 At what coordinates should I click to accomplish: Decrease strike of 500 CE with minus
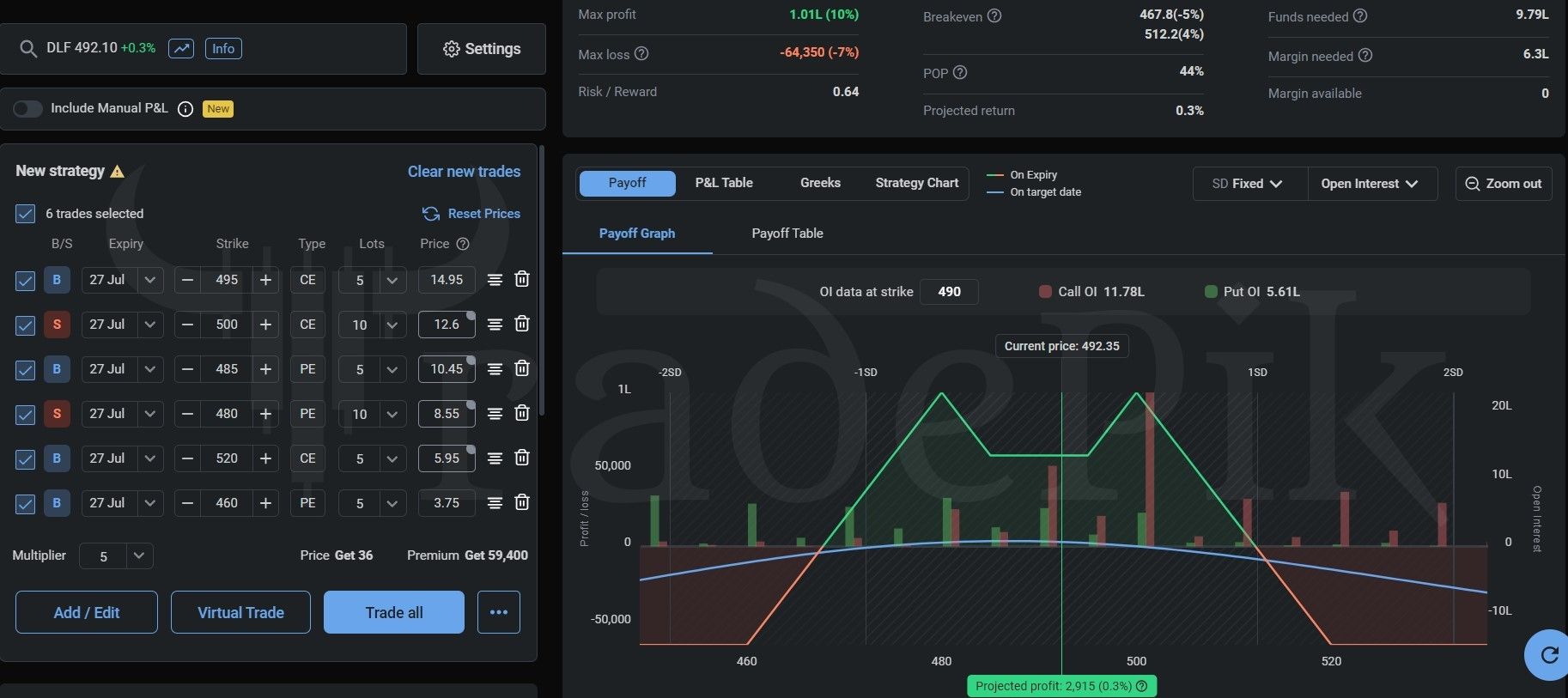pos(187,325)
